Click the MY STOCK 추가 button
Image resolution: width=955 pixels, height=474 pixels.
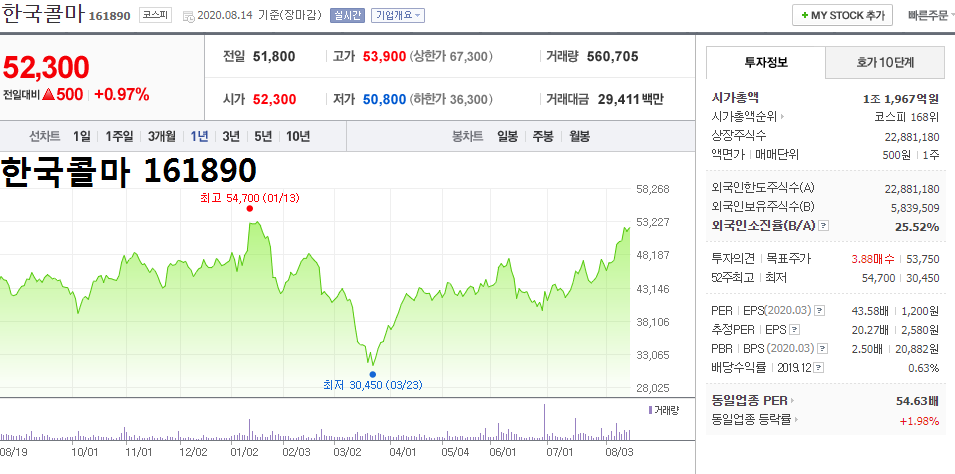click(x=842, y=15)
